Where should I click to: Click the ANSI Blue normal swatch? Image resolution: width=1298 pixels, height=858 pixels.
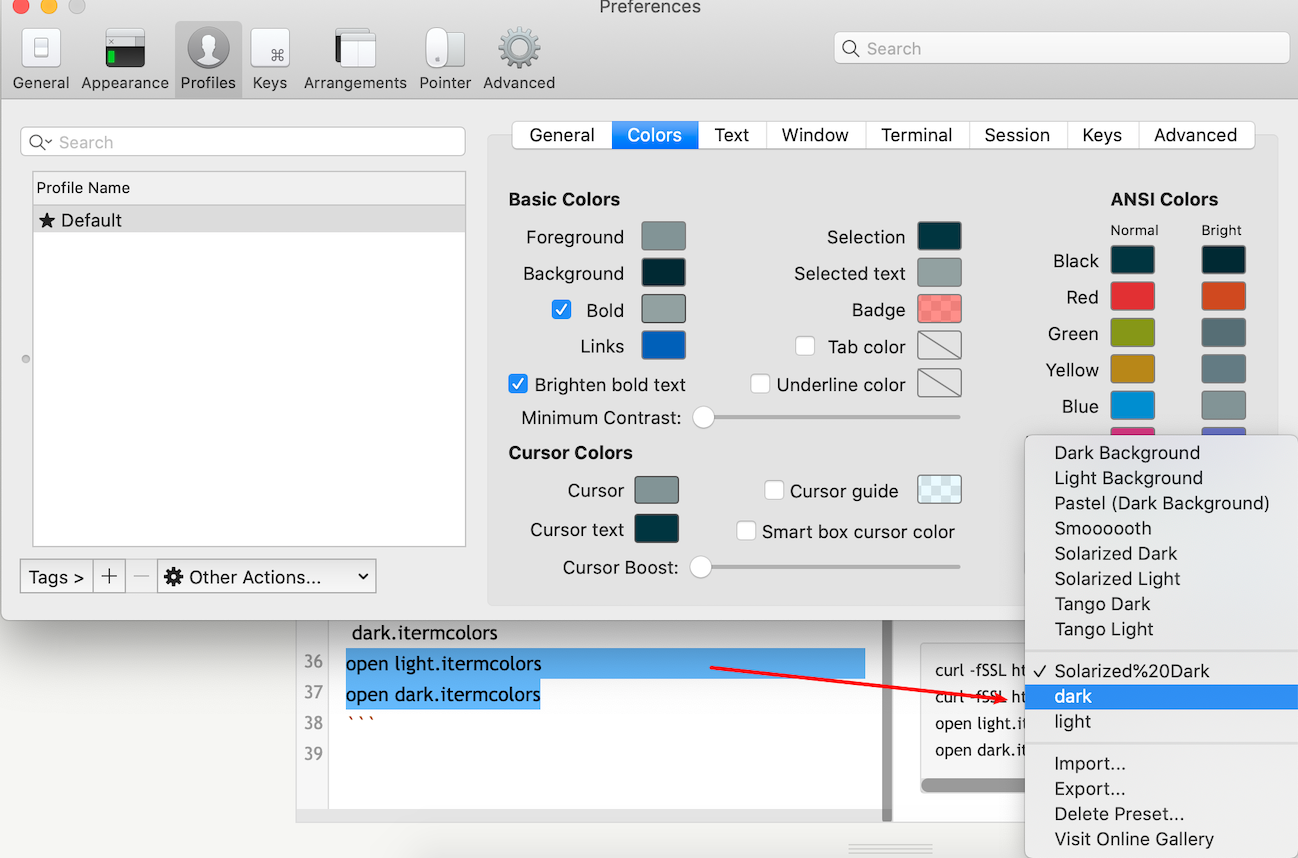pos(1132,405)
